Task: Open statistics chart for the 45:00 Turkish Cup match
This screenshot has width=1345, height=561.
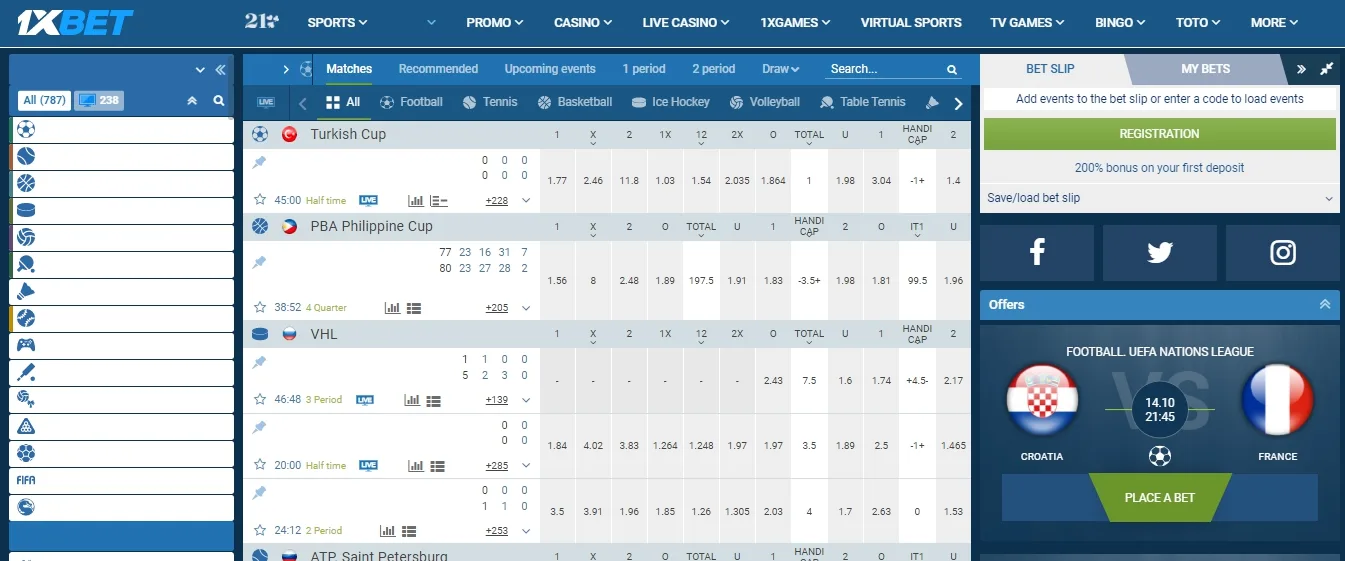Action: click(x=416, y=201)
